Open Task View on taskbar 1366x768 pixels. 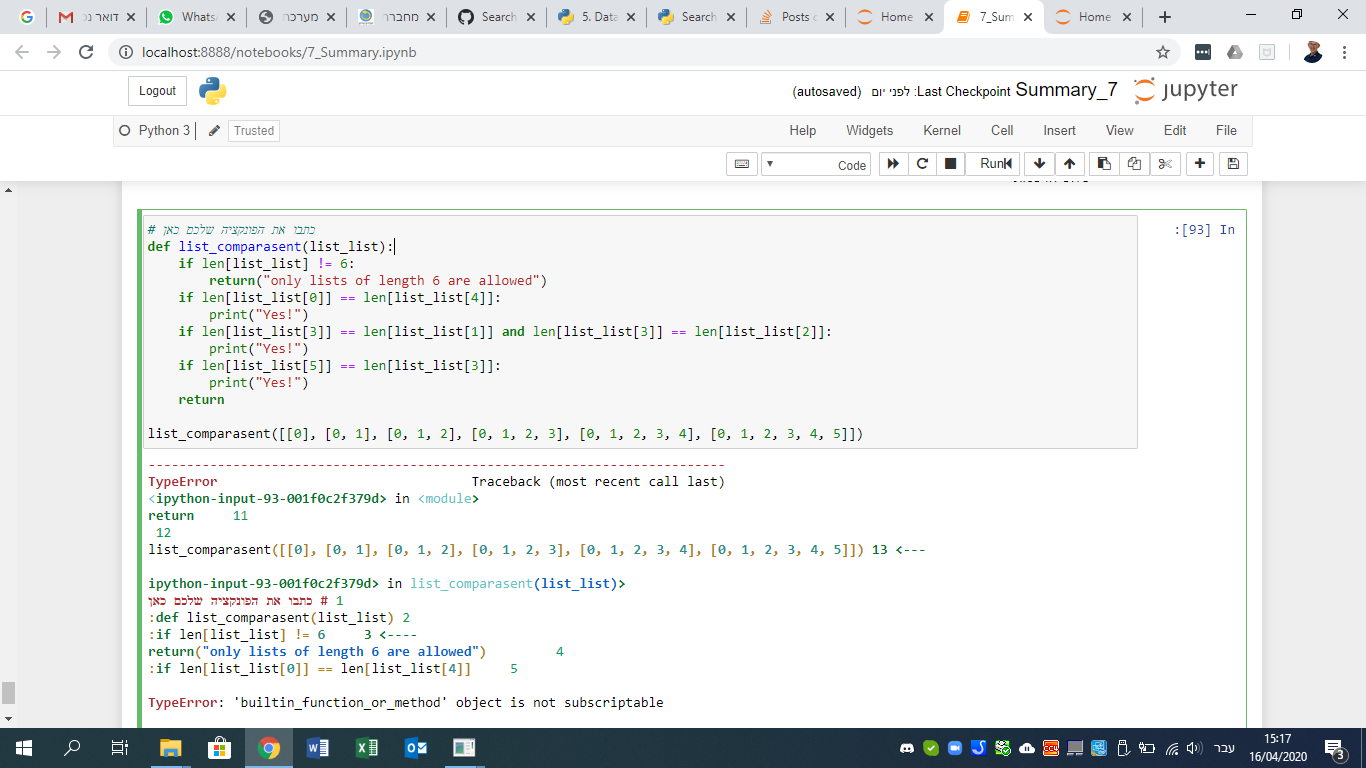[119, 747]
